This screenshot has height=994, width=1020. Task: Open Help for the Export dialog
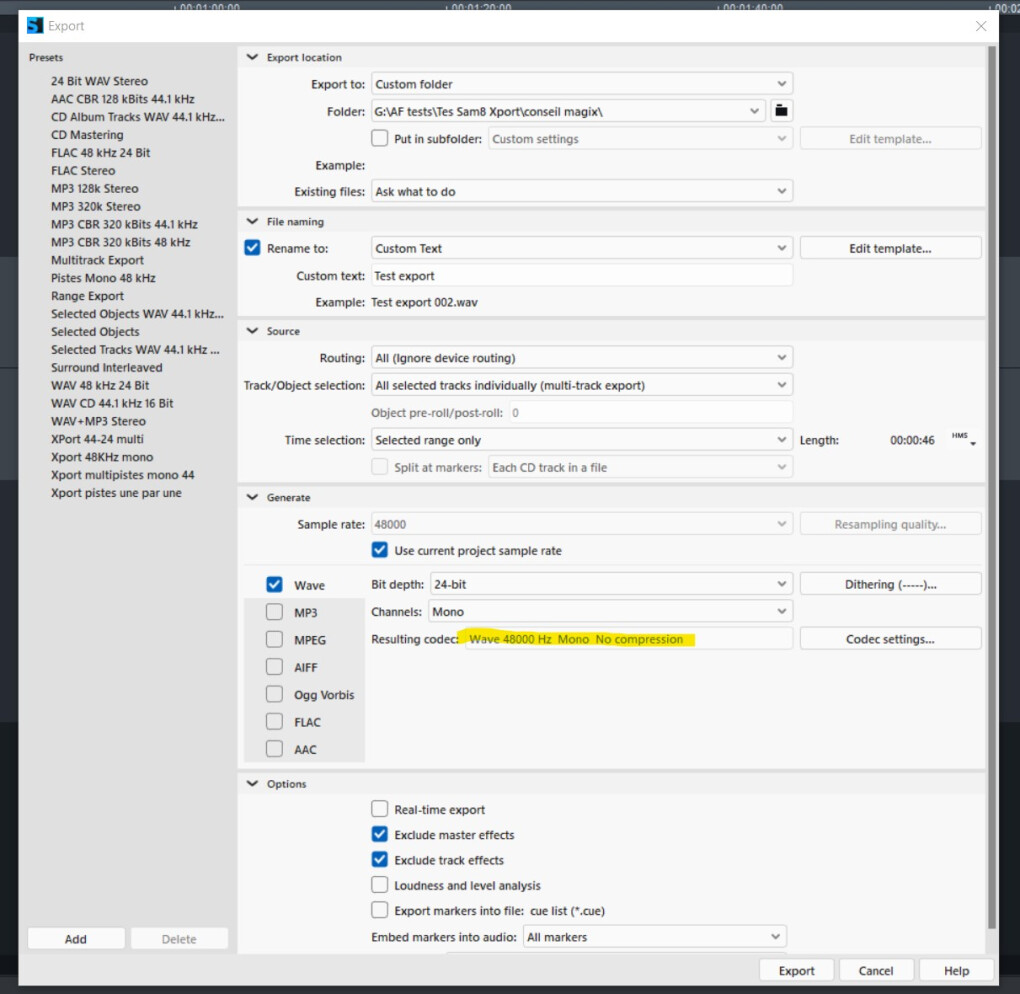coord(956,970)
